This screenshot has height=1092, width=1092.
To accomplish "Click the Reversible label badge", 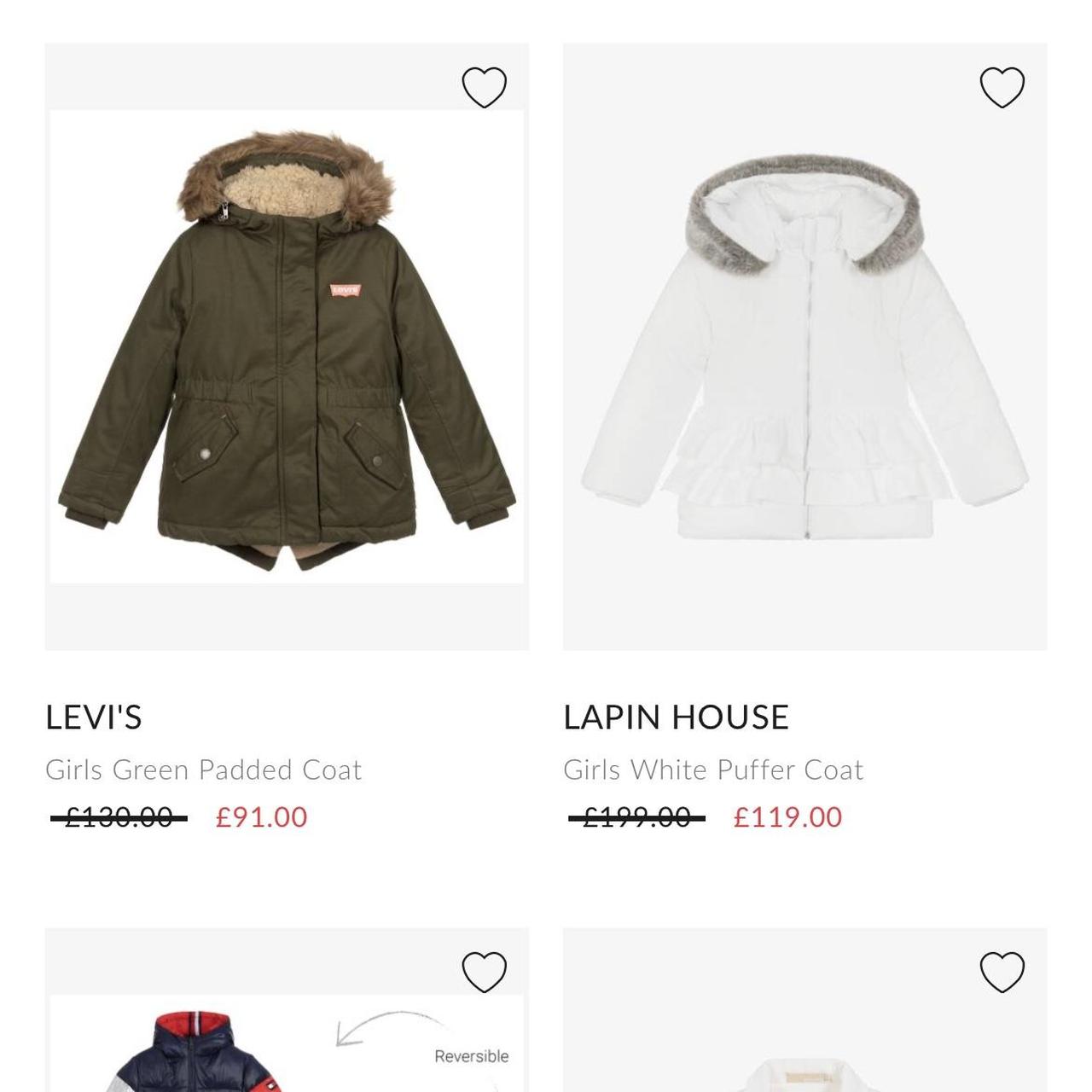I will tap(471, 1056).
